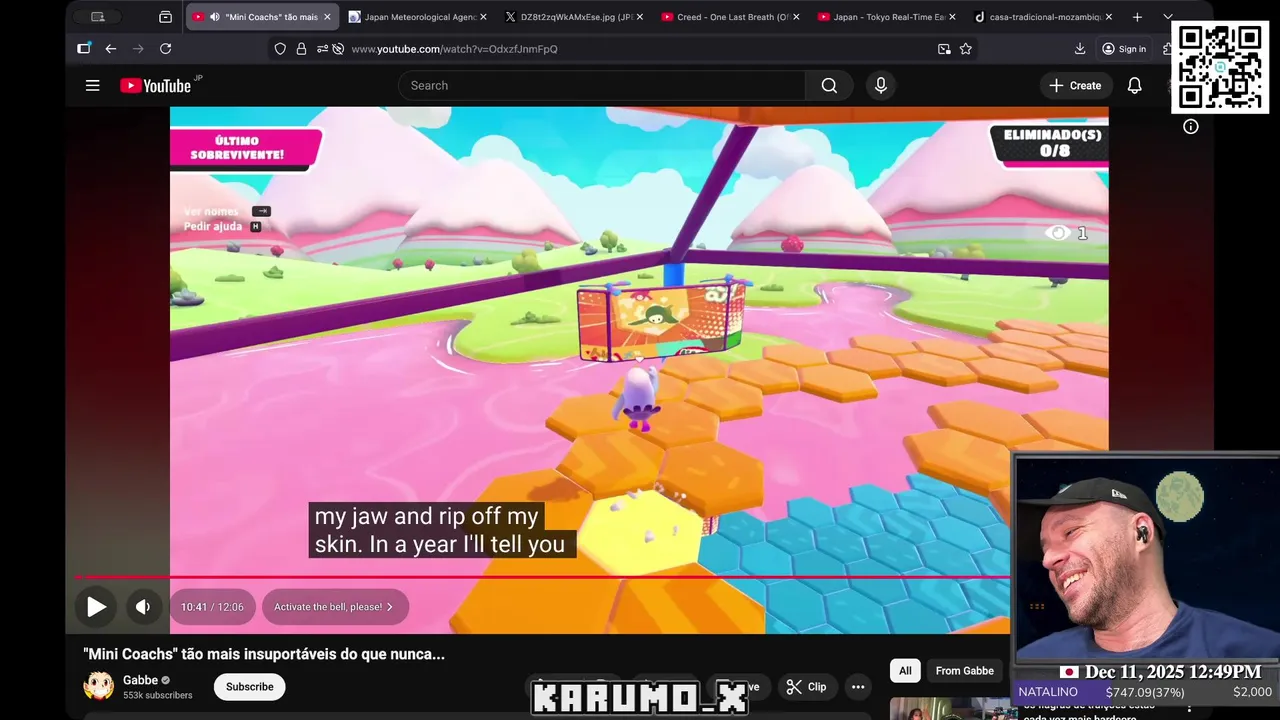Viewport: 1280px width, 720px height.
Task: Click the Clip button with scissors
Action: click(806, 687)
